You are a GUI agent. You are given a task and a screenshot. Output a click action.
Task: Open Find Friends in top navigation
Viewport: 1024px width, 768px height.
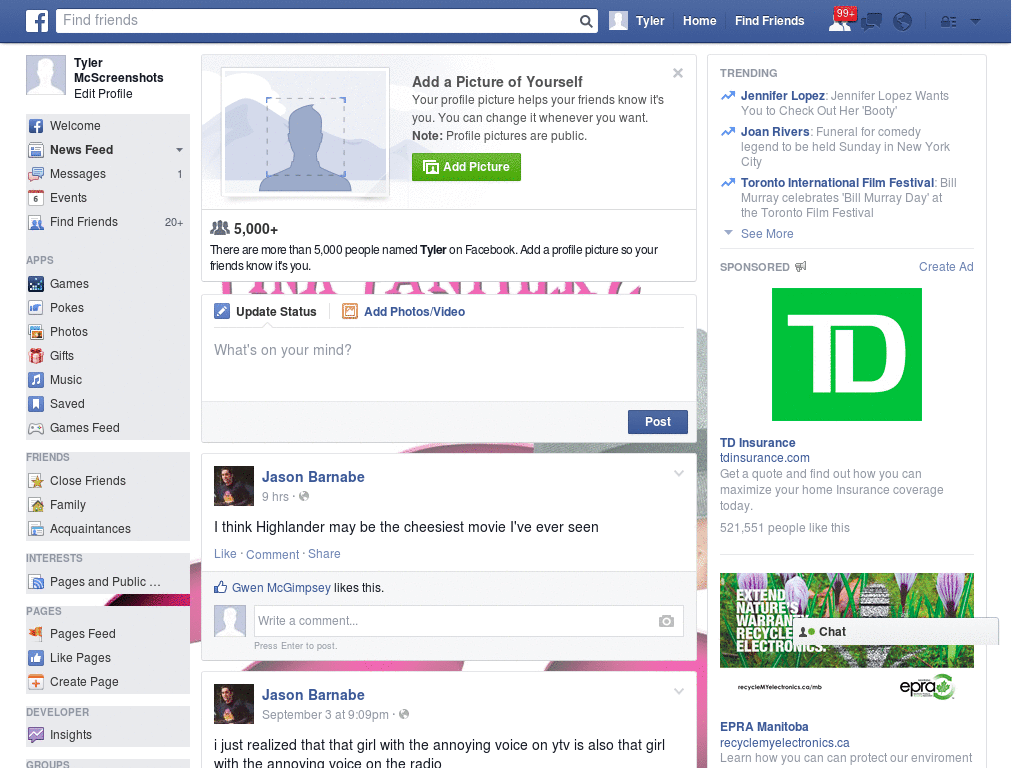pos(769,21)
